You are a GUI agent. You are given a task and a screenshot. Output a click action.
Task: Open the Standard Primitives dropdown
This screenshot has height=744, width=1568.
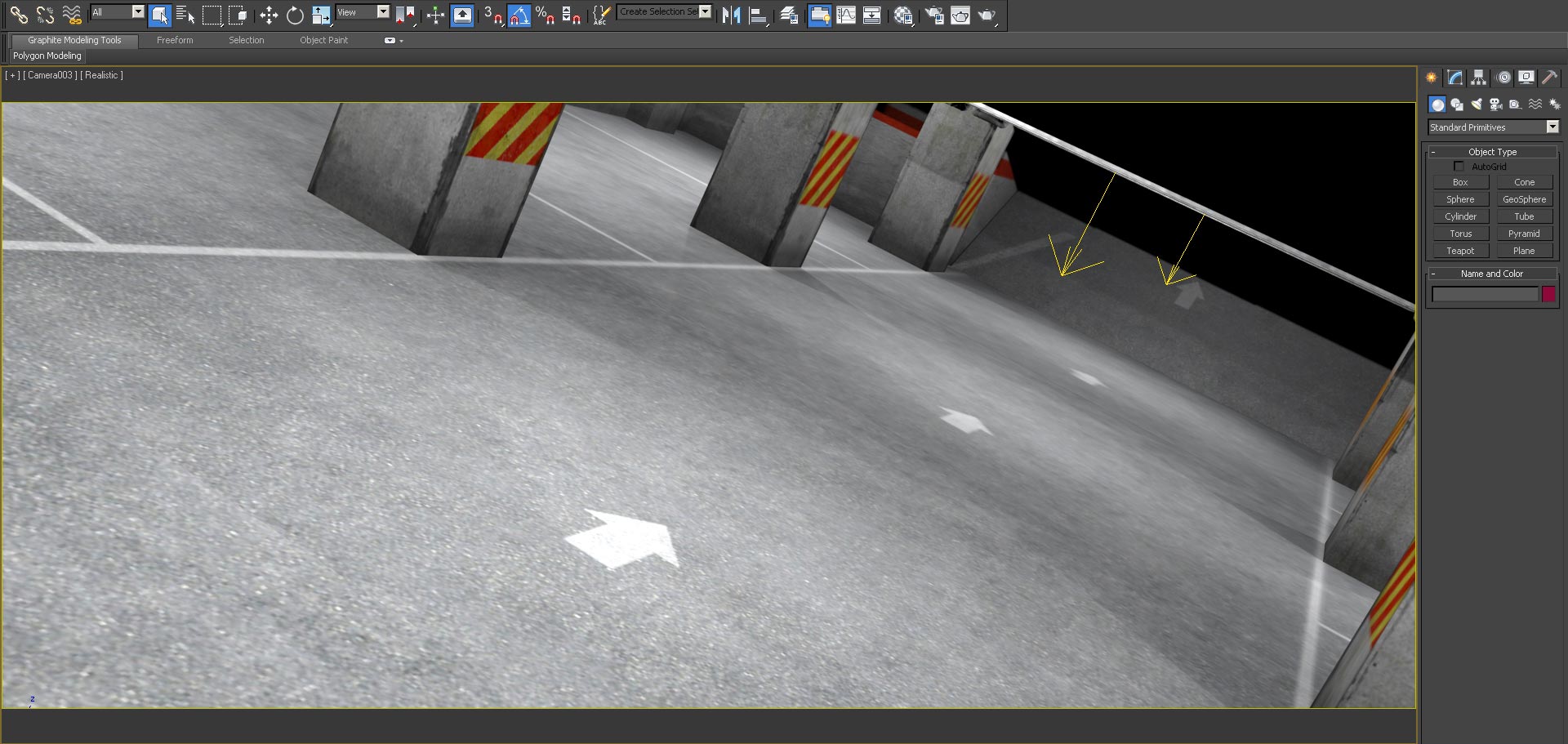point(1552,127)
